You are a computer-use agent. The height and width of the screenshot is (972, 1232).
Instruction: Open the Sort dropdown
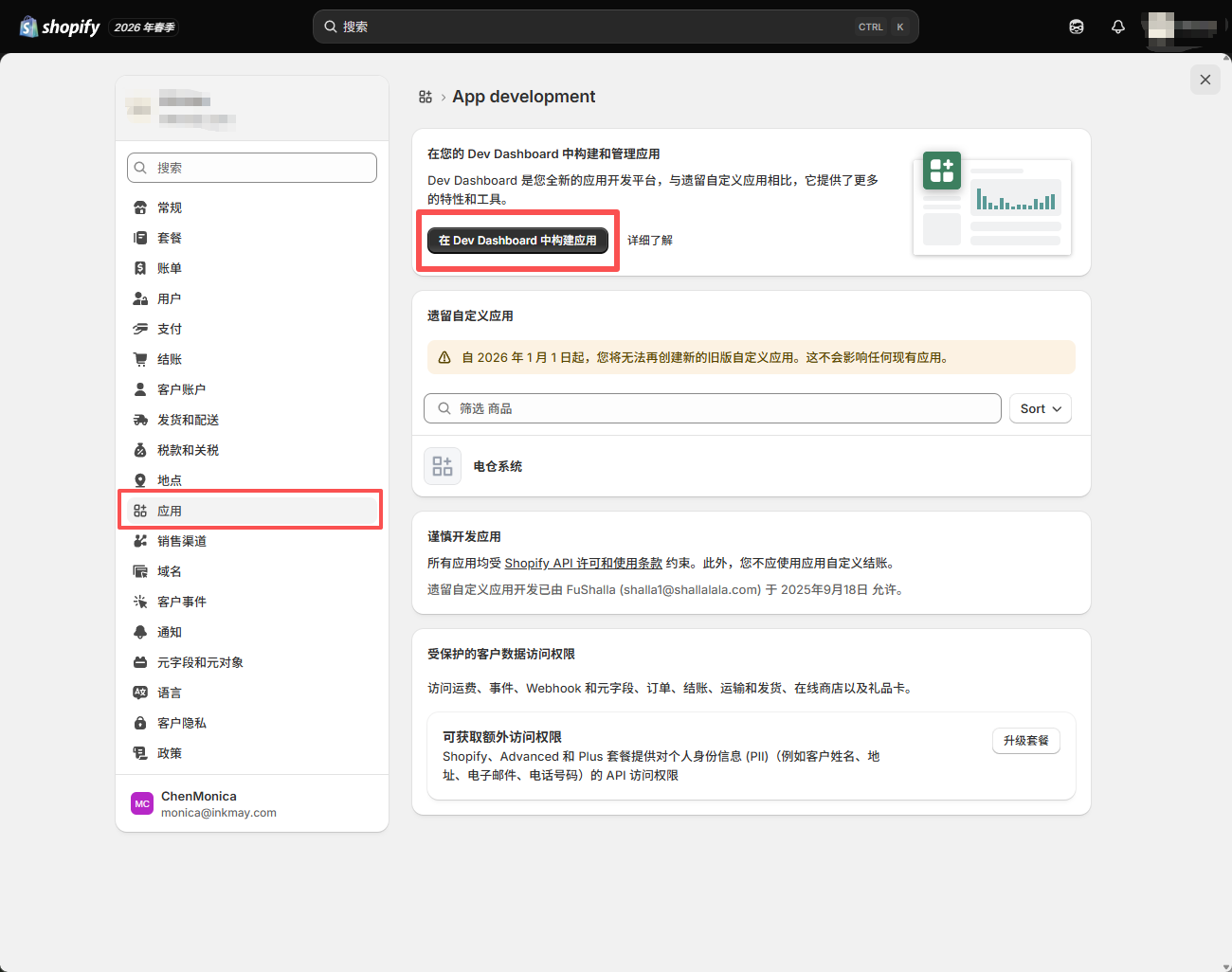pos(1041,408)
